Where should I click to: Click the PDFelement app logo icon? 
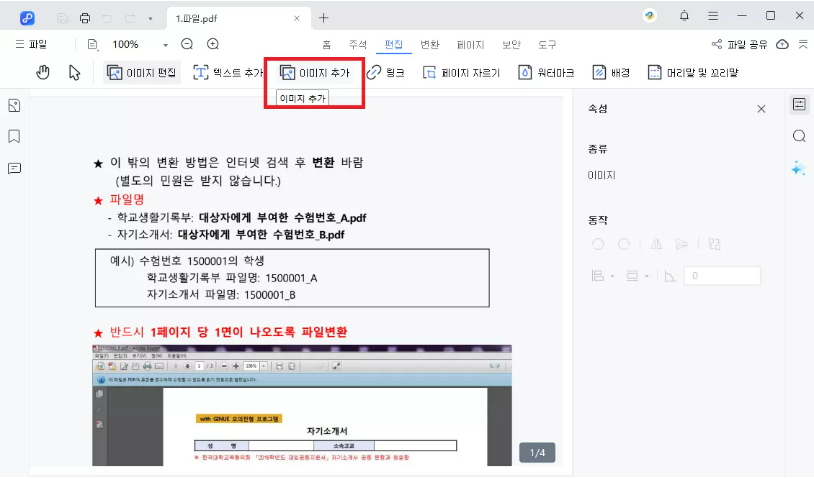(27, 18)
